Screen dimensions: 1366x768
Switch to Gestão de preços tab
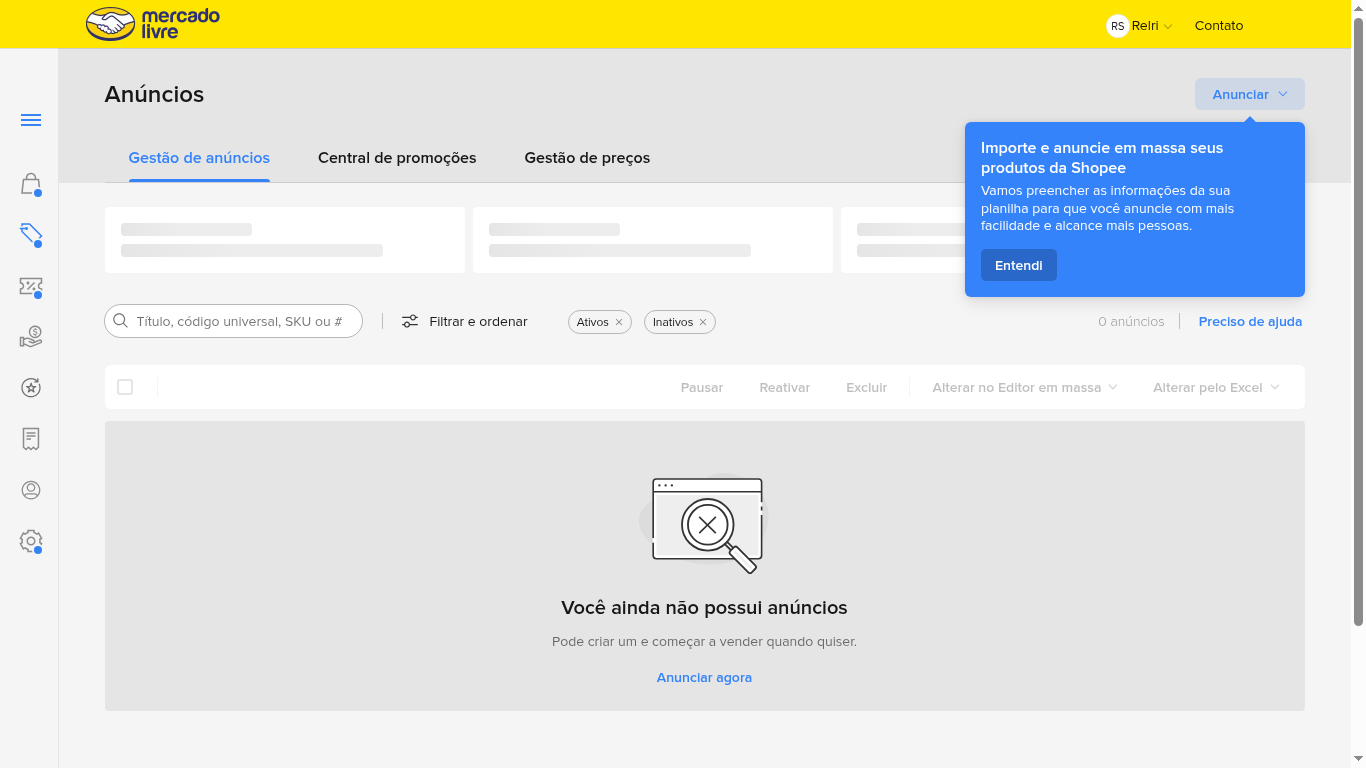[x=587, y=158]
